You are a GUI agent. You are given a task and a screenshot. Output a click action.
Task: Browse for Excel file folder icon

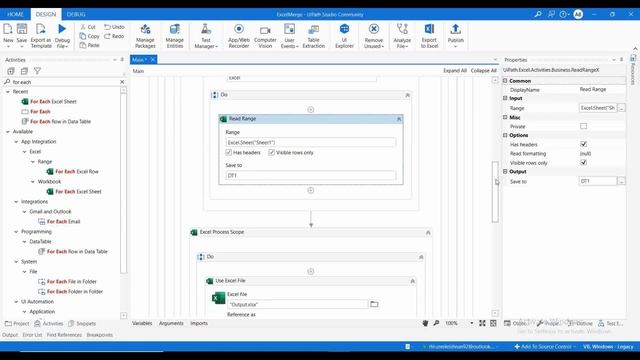(374, 304)
